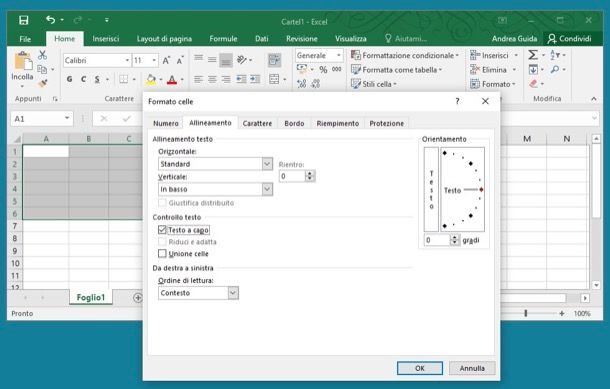Align text right in ribbon
This screenshot has width=610, height=389.
pyautogui.click(x=226, y=79)
